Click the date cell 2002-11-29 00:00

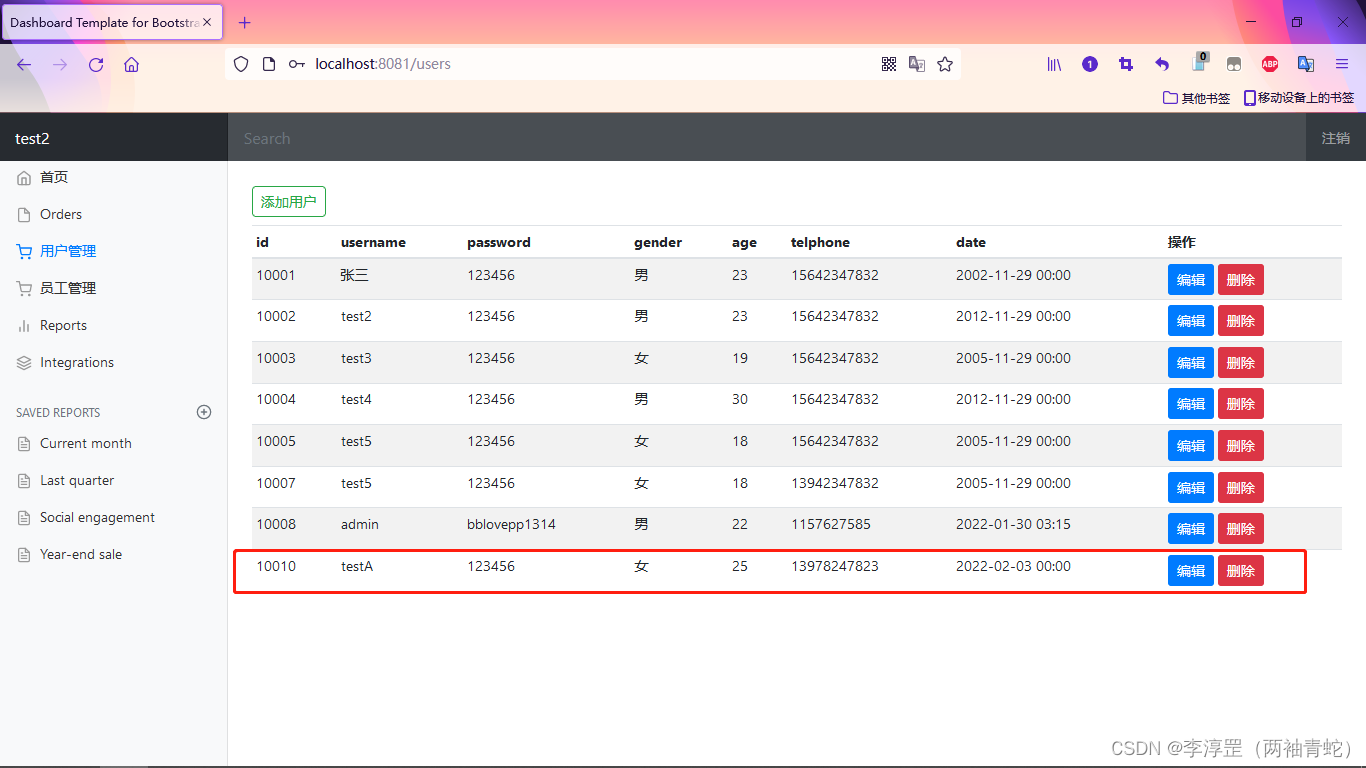pos(1013,275)
